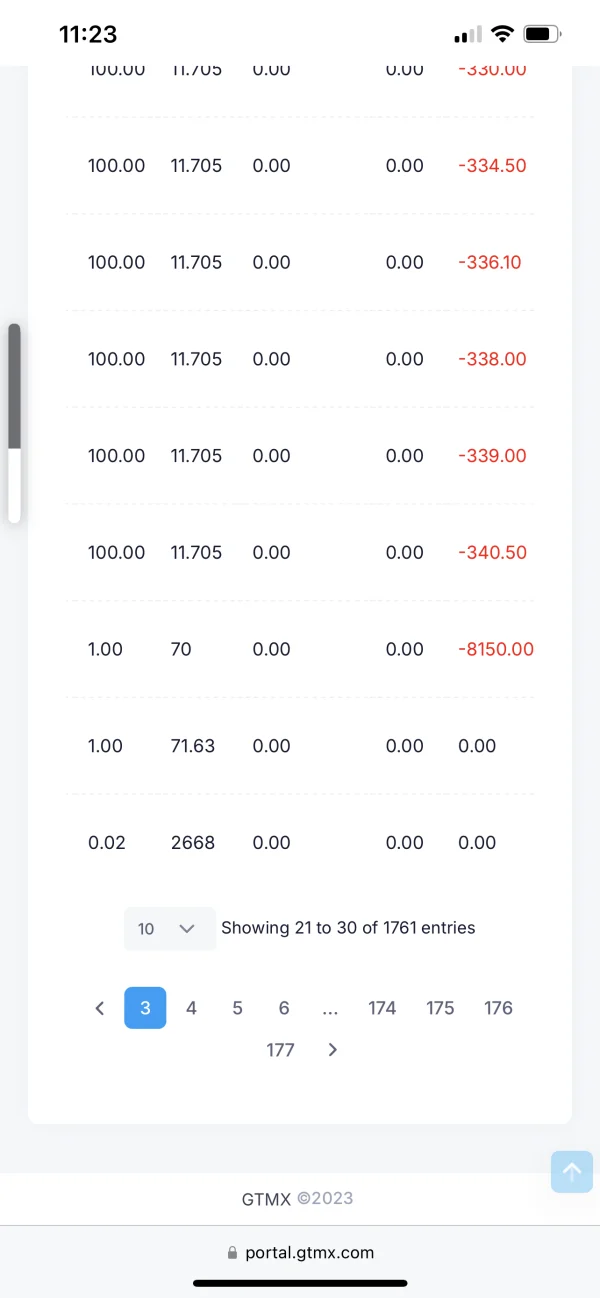600x1298 pixels.
Task: Open page 6 of entries
Action: [x=284, y=1008]
